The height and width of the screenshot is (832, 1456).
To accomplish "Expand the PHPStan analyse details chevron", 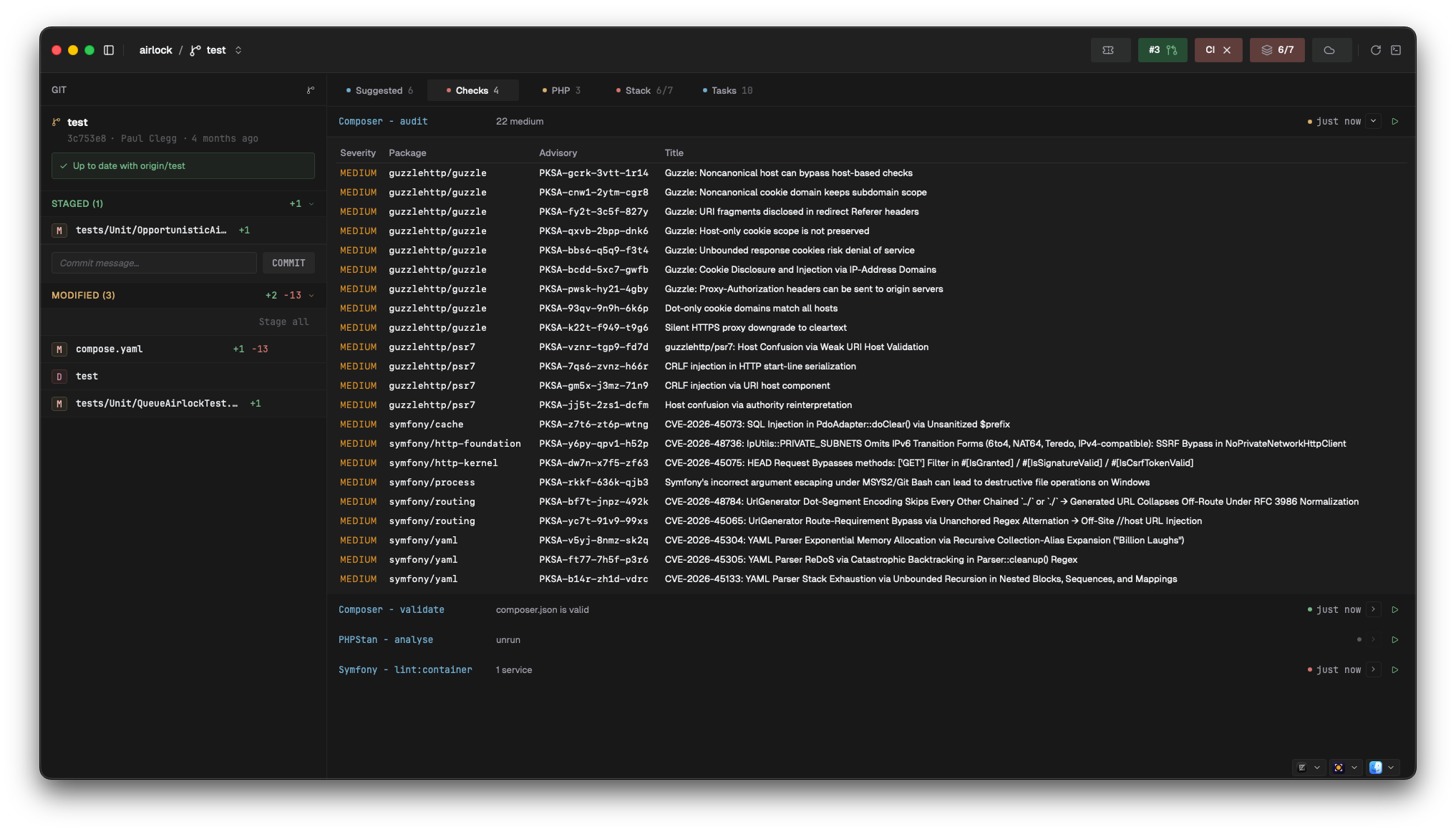I will pyautogui.click(x=1373, y=640).
